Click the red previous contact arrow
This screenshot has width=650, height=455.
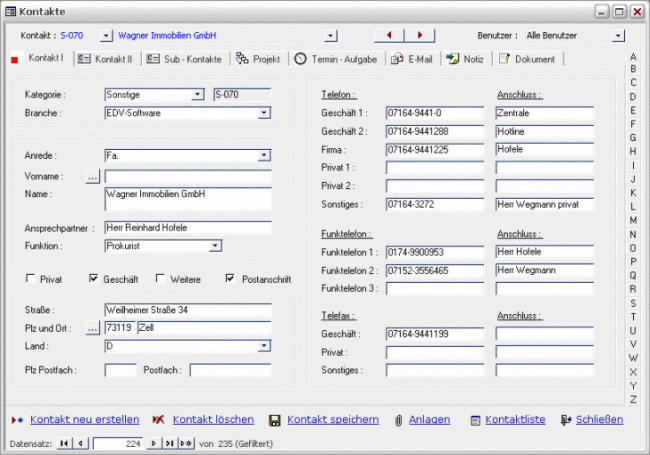pos(389,35)
